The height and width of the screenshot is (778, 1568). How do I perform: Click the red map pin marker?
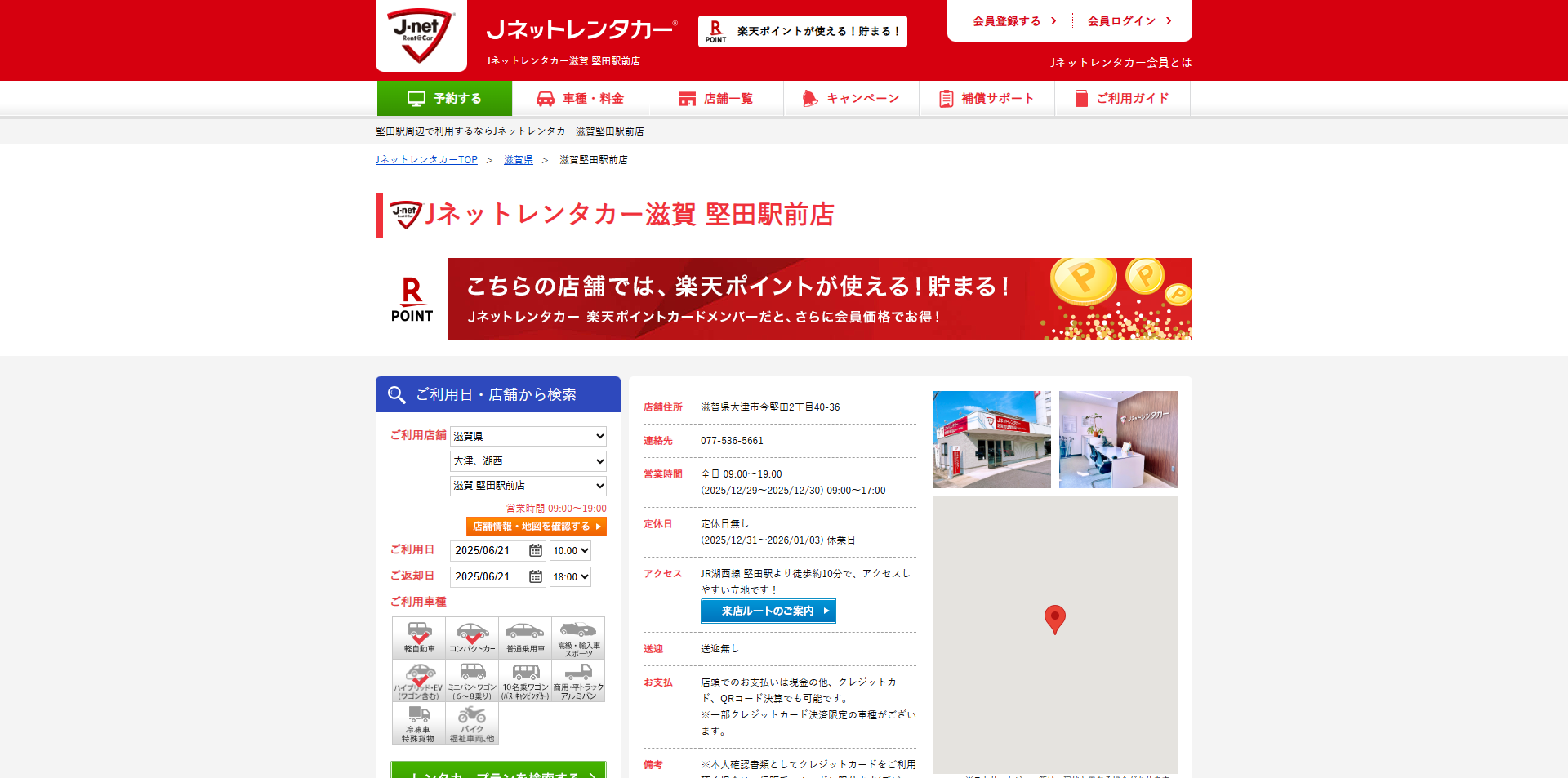click(x=1055, y=620)
